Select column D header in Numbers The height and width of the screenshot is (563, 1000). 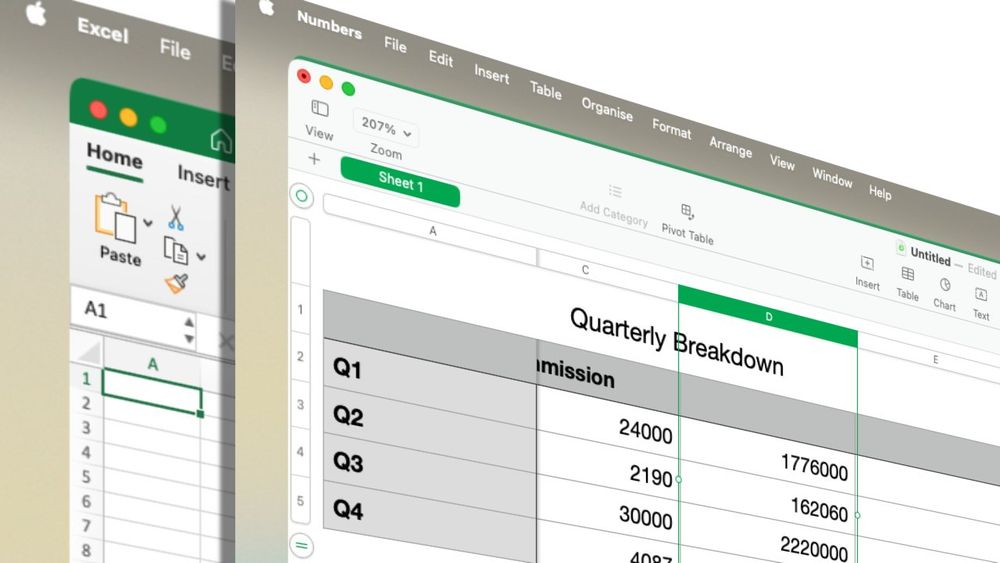(768, 316)
